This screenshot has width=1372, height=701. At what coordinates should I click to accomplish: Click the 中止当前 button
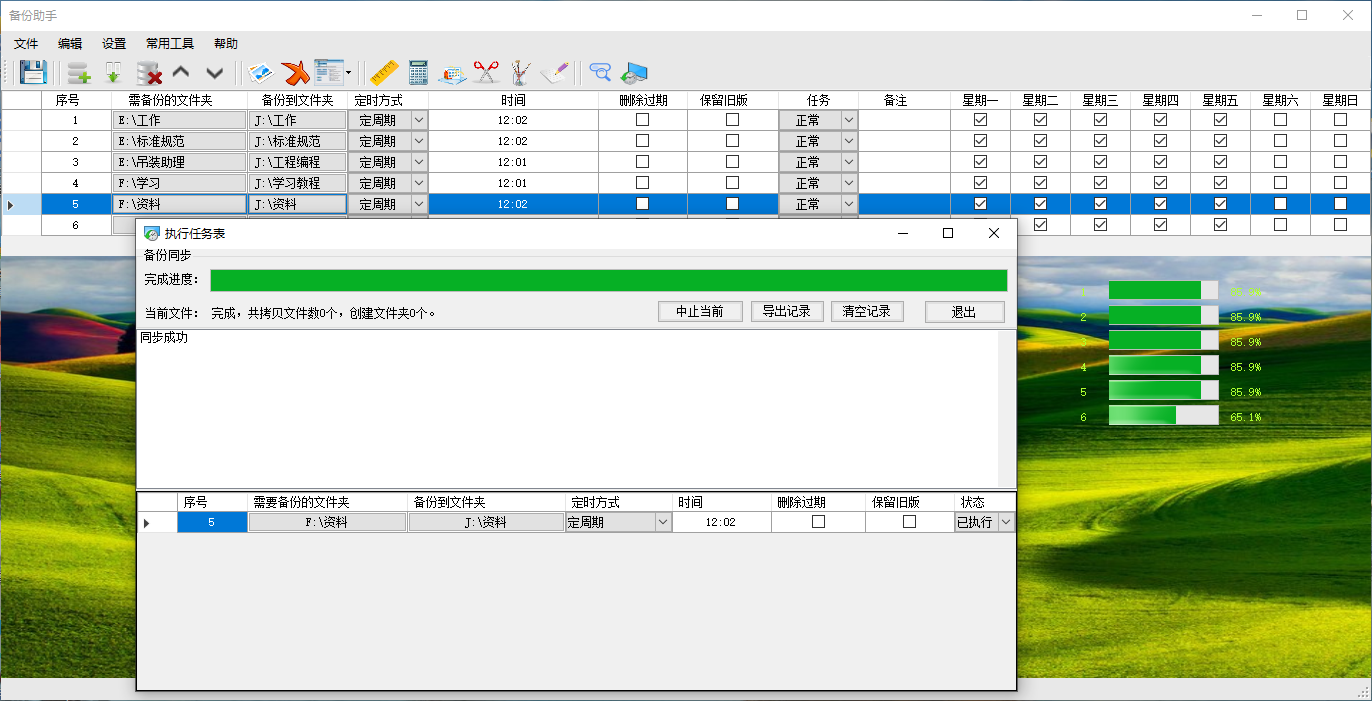point(700,311)
